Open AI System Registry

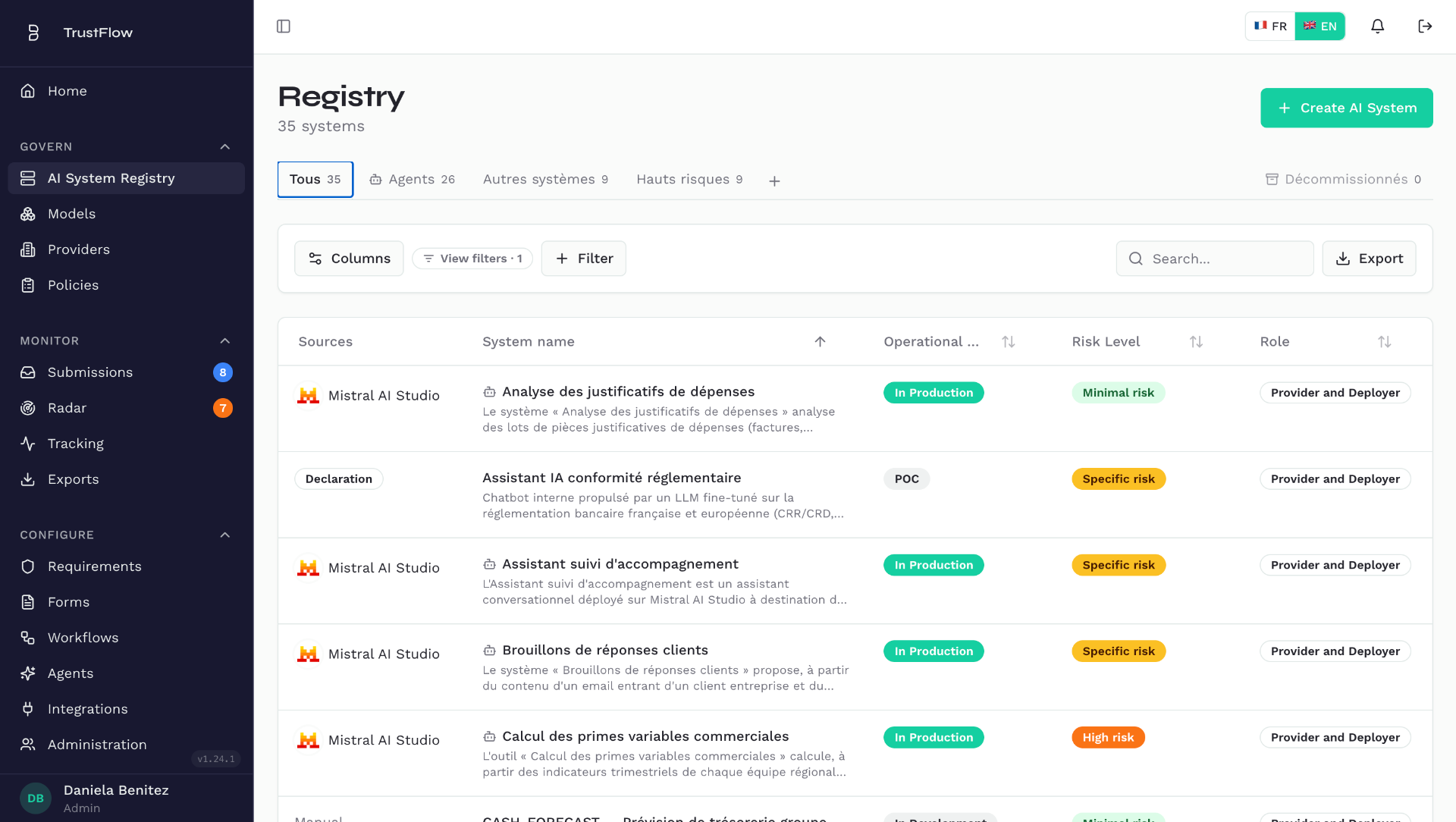[126, 178]
